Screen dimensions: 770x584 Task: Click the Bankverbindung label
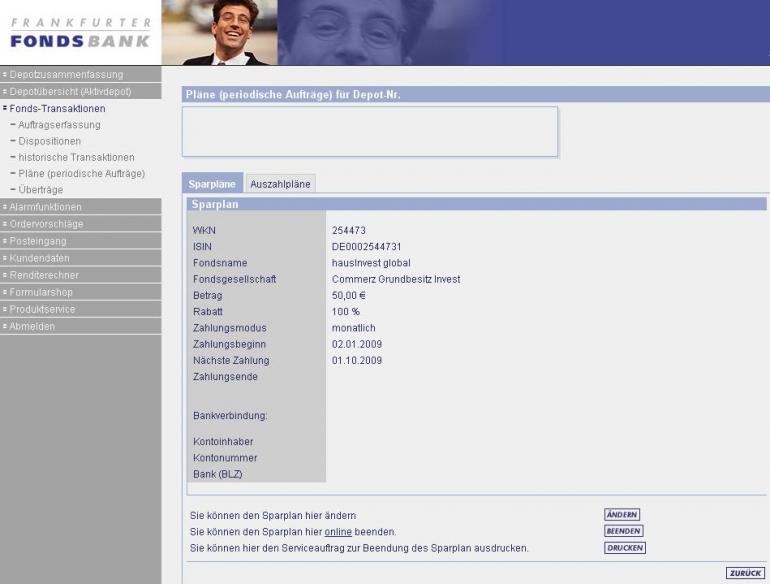[x=230, y=416]
